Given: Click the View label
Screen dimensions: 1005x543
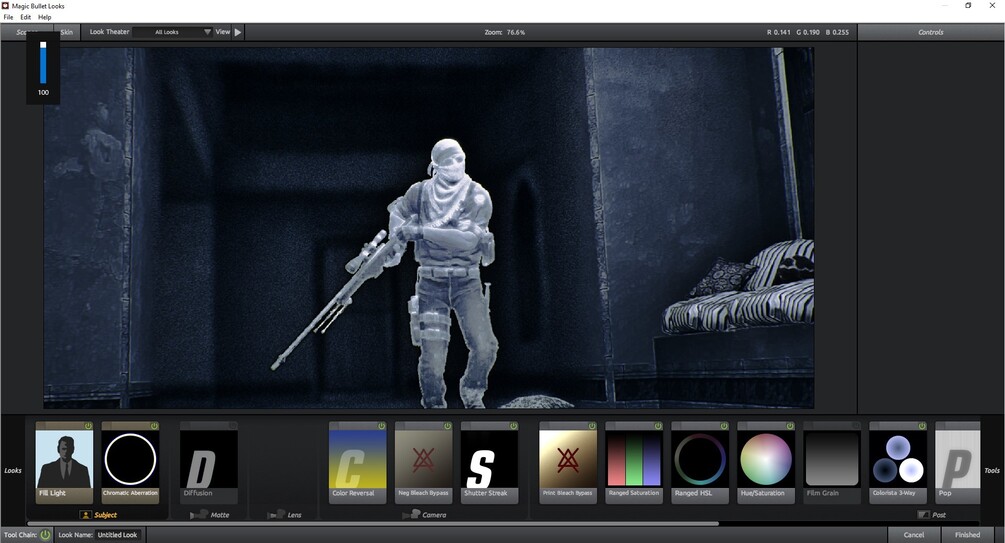Looking at the screenshot, I should point(222,31).
